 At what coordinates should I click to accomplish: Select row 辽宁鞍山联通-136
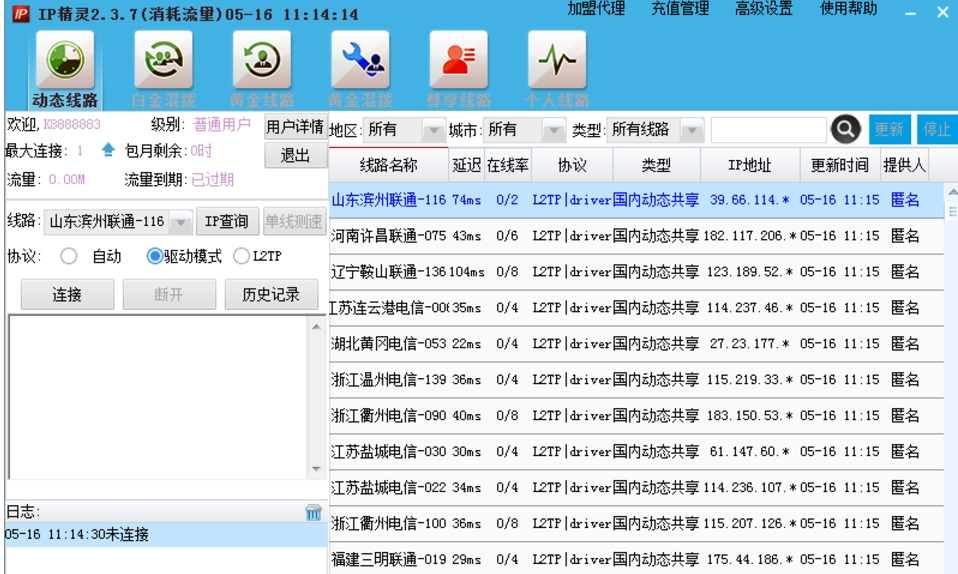tap(636, 271)
